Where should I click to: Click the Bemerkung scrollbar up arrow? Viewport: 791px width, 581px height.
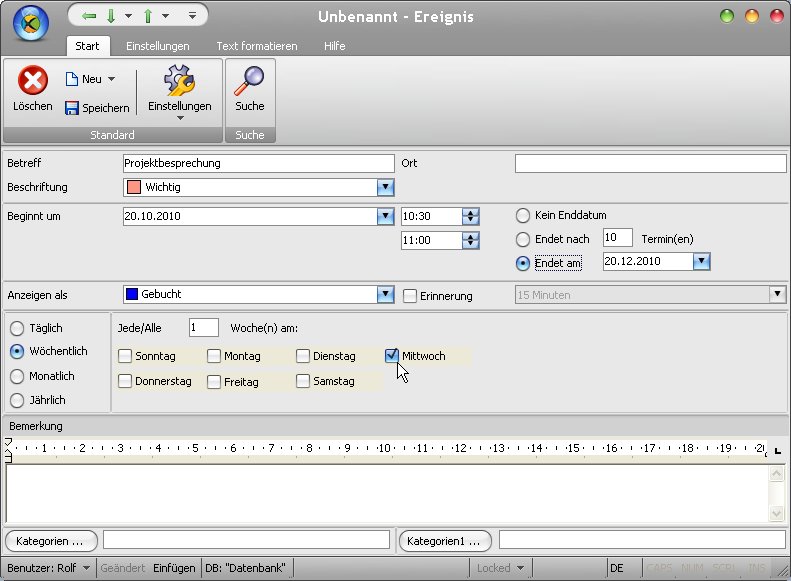point(776,474)
